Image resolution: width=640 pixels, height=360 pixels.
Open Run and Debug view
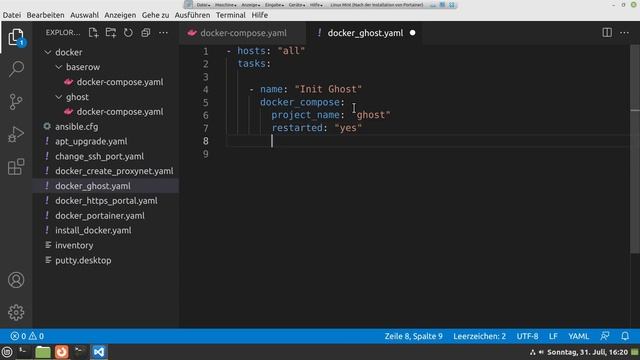16,134
